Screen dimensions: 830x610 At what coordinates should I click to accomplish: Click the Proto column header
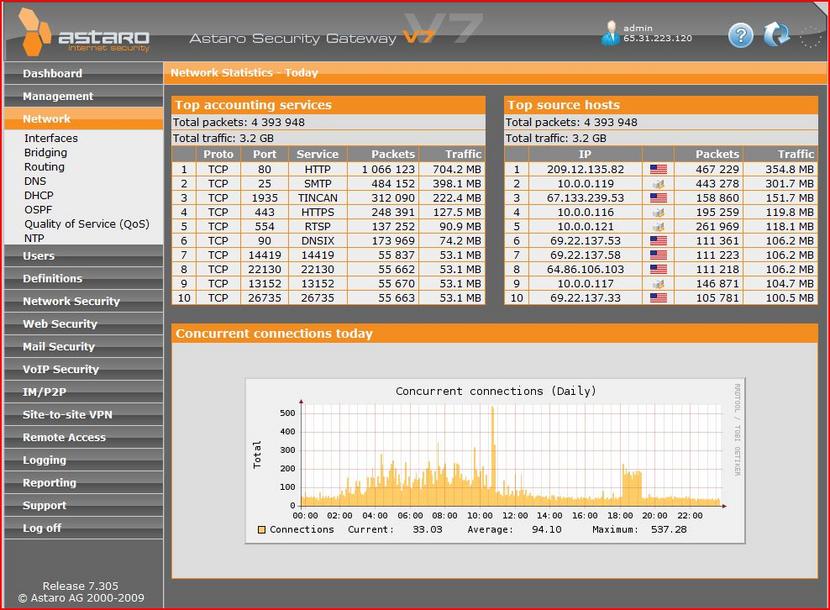tap(218, 154)
